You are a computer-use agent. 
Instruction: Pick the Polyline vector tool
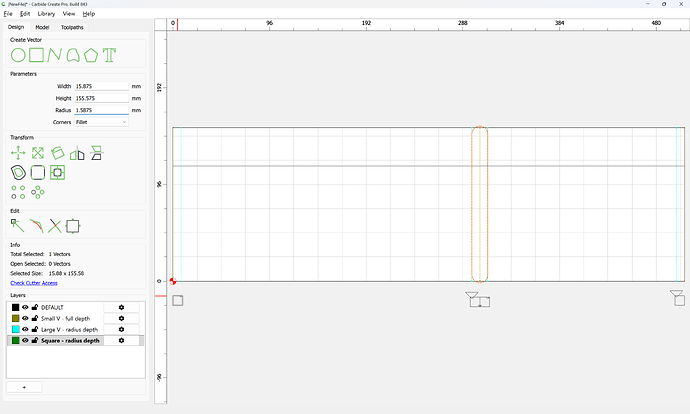(55, 55)
